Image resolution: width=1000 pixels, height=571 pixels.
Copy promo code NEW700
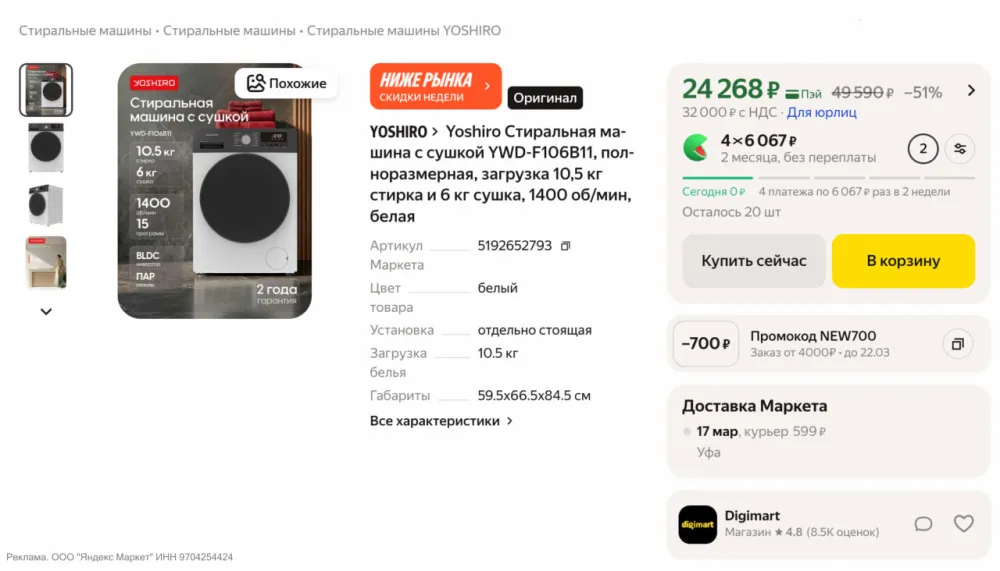coord(957,344)
